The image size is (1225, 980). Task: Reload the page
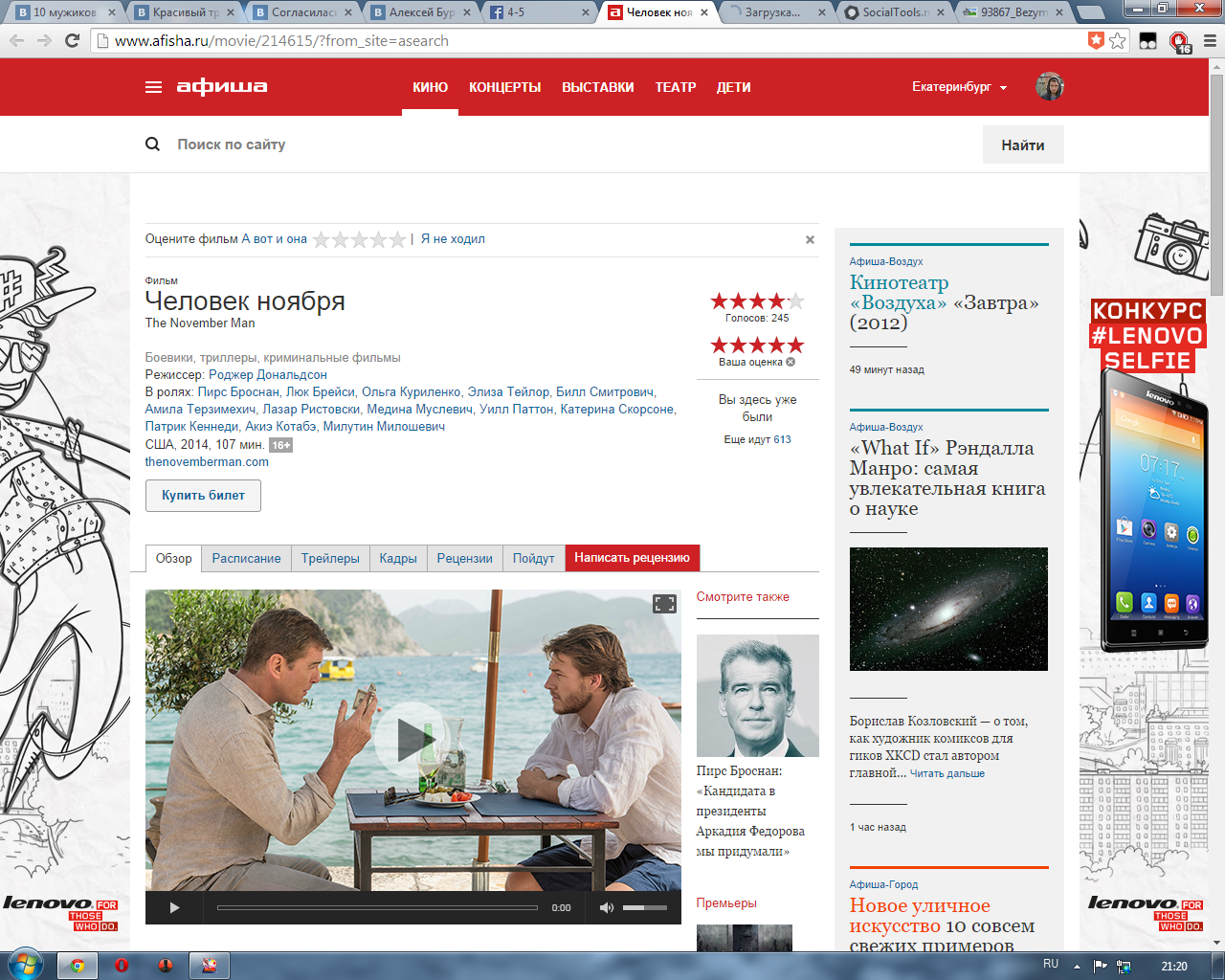72,41
